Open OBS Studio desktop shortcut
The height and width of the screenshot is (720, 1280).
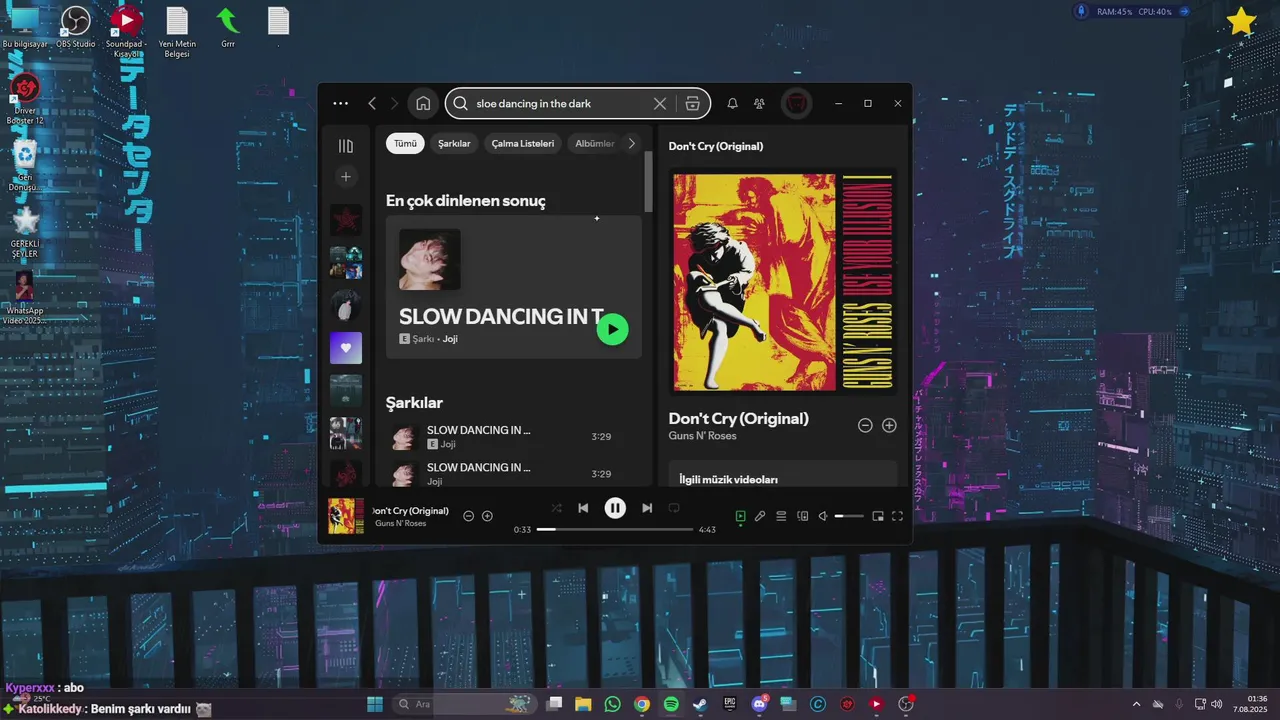coord(76,27)
